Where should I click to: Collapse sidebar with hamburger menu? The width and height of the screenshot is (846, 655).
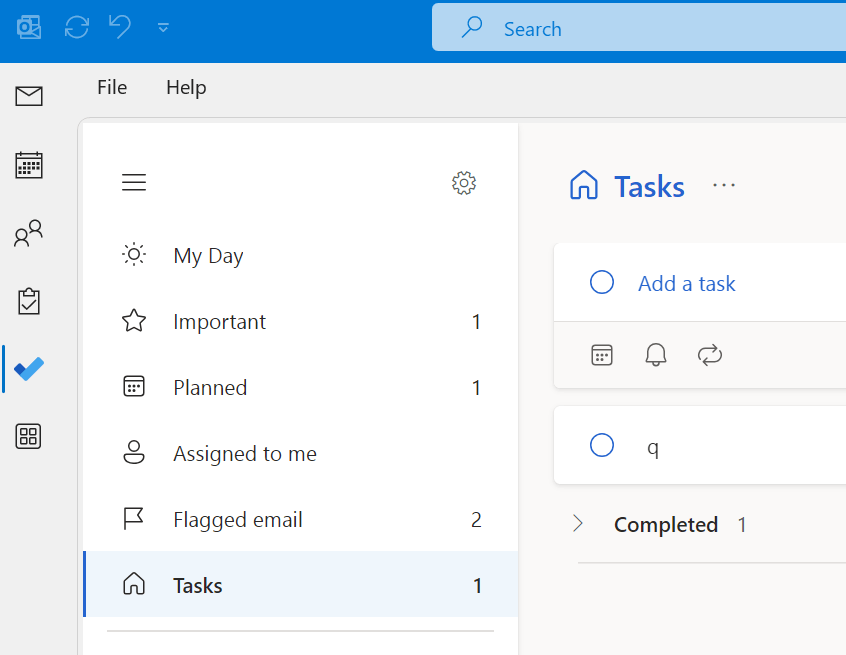(x=134, y=182)
